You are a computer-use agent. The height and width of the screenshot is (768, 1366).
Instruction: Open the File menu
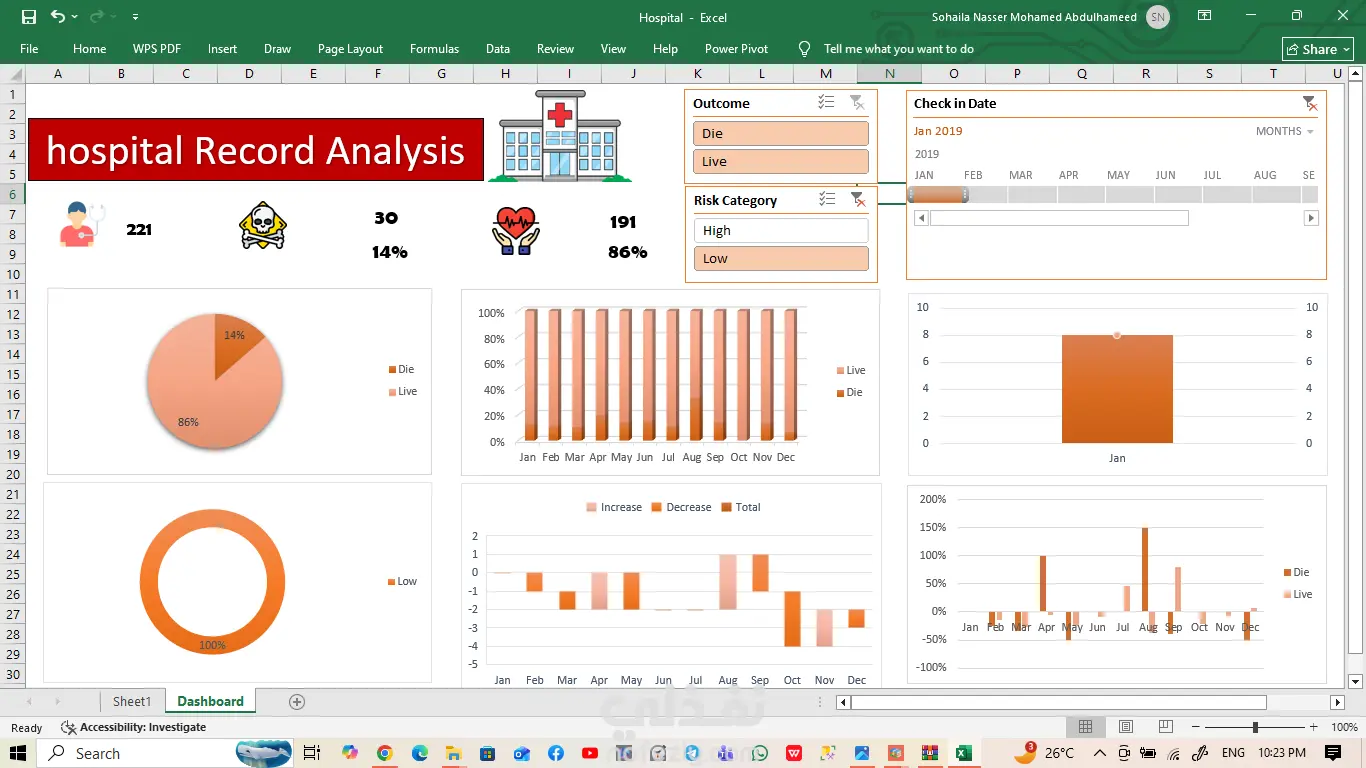[x=29, y=48]
